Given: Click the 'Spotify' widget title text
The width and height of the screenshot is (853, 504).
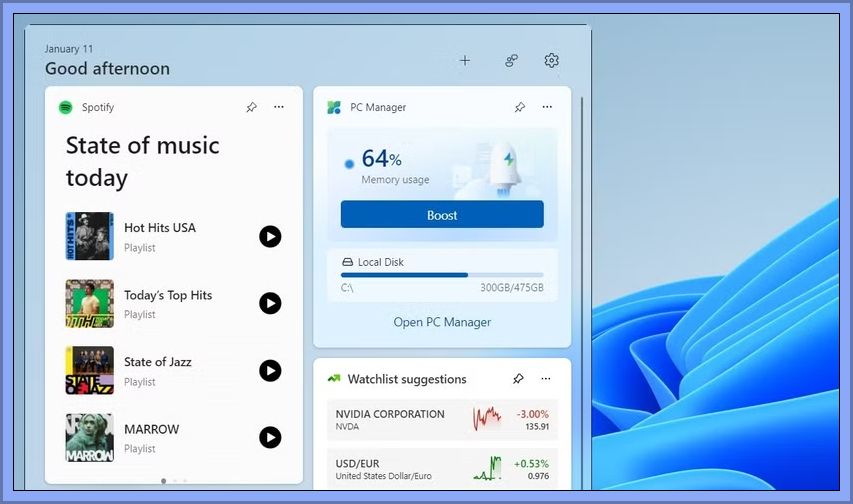Looking at the screenshot, I should click(98, 107).
